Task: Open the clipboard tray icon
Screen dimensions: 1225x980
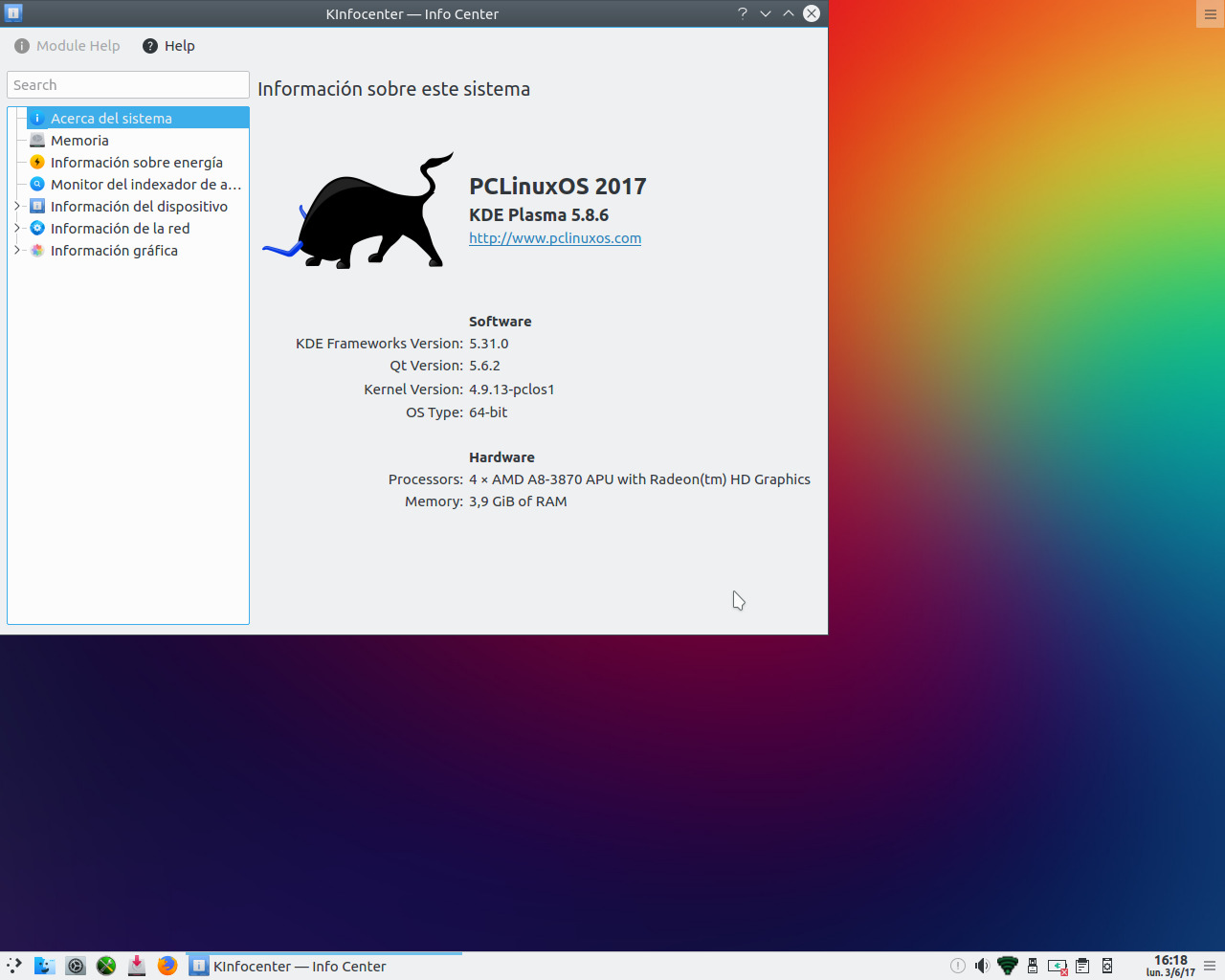Action: tap(1082, 966)
